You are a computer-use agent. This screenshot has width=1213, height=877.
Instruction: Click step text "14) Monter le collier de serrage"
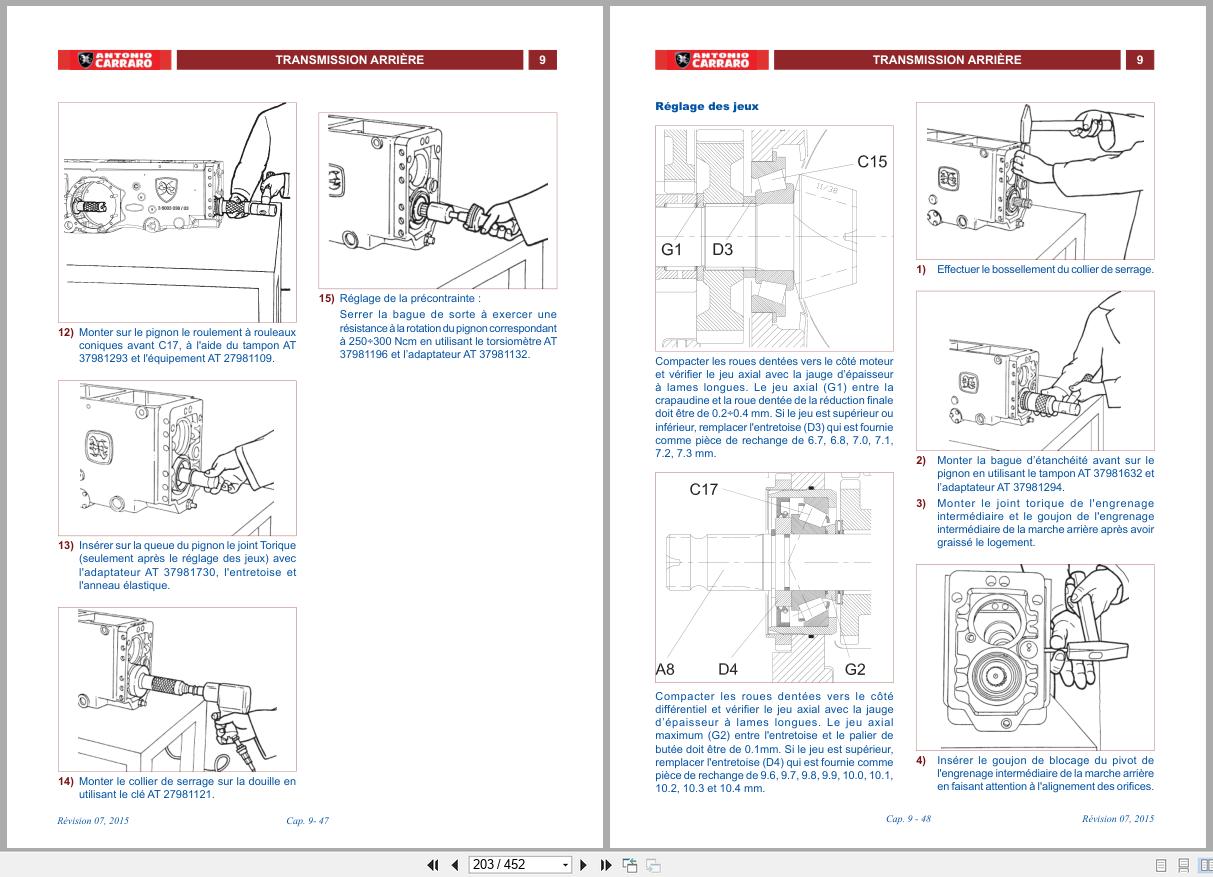click(x=177, y=788)
